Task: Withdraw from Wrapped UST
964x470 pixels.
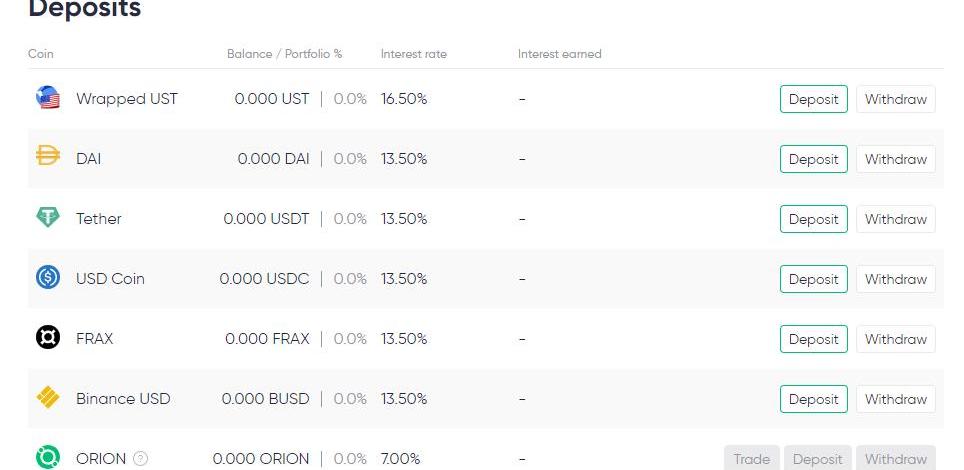Action: (896, 99)
